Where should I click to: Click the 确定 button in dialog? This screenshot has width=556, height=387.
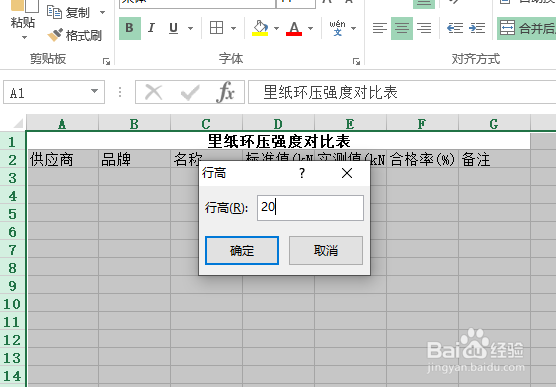[242, 250]
